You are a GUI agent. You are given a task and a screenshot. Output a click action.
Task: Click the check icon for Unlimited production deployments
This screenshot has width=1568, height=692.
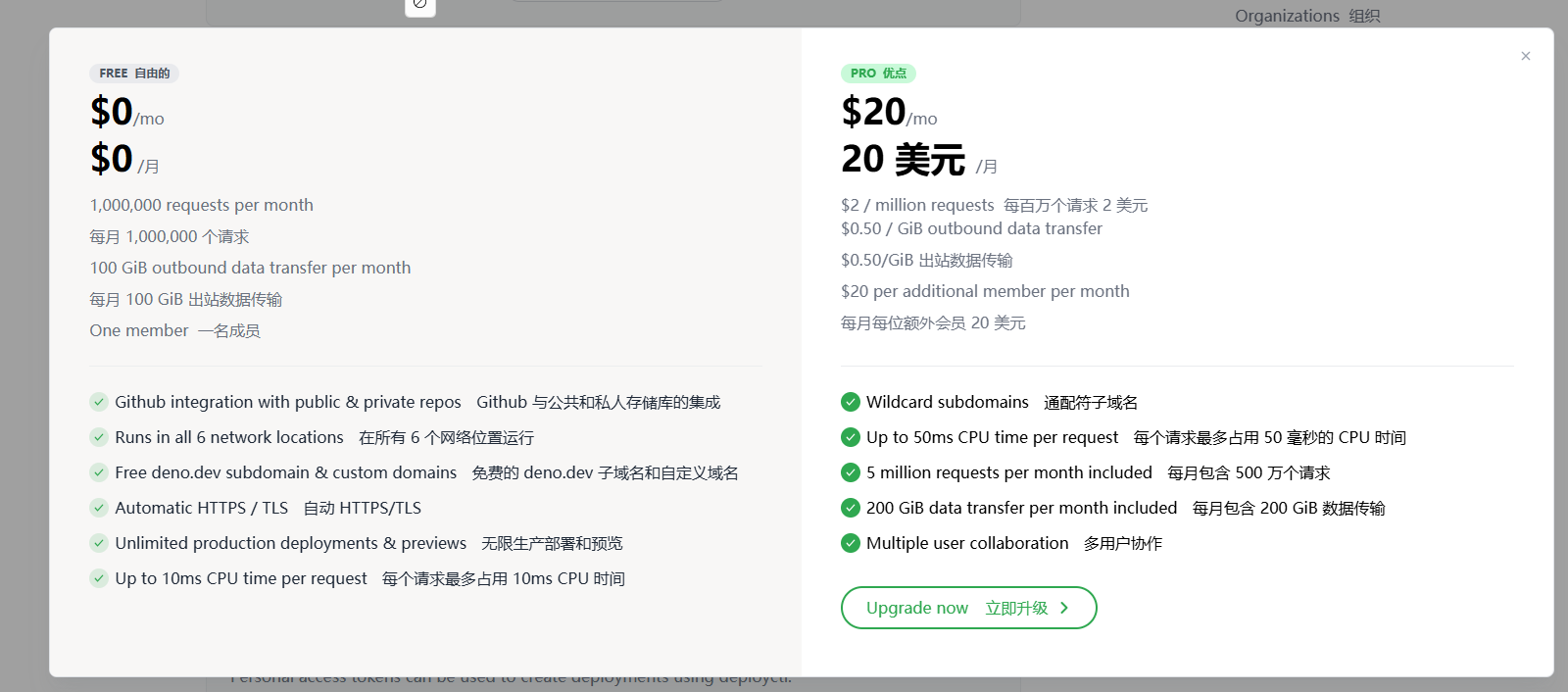(99, 543)
